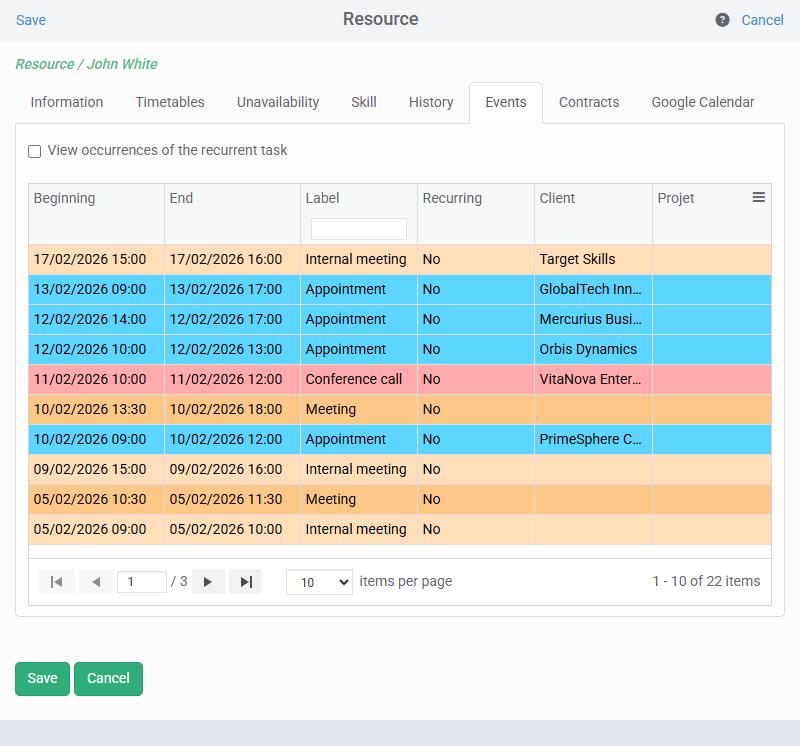The height and width of the screenshot is (746, 800).
Task: Sort by the End column header
Action: (181, 198)
